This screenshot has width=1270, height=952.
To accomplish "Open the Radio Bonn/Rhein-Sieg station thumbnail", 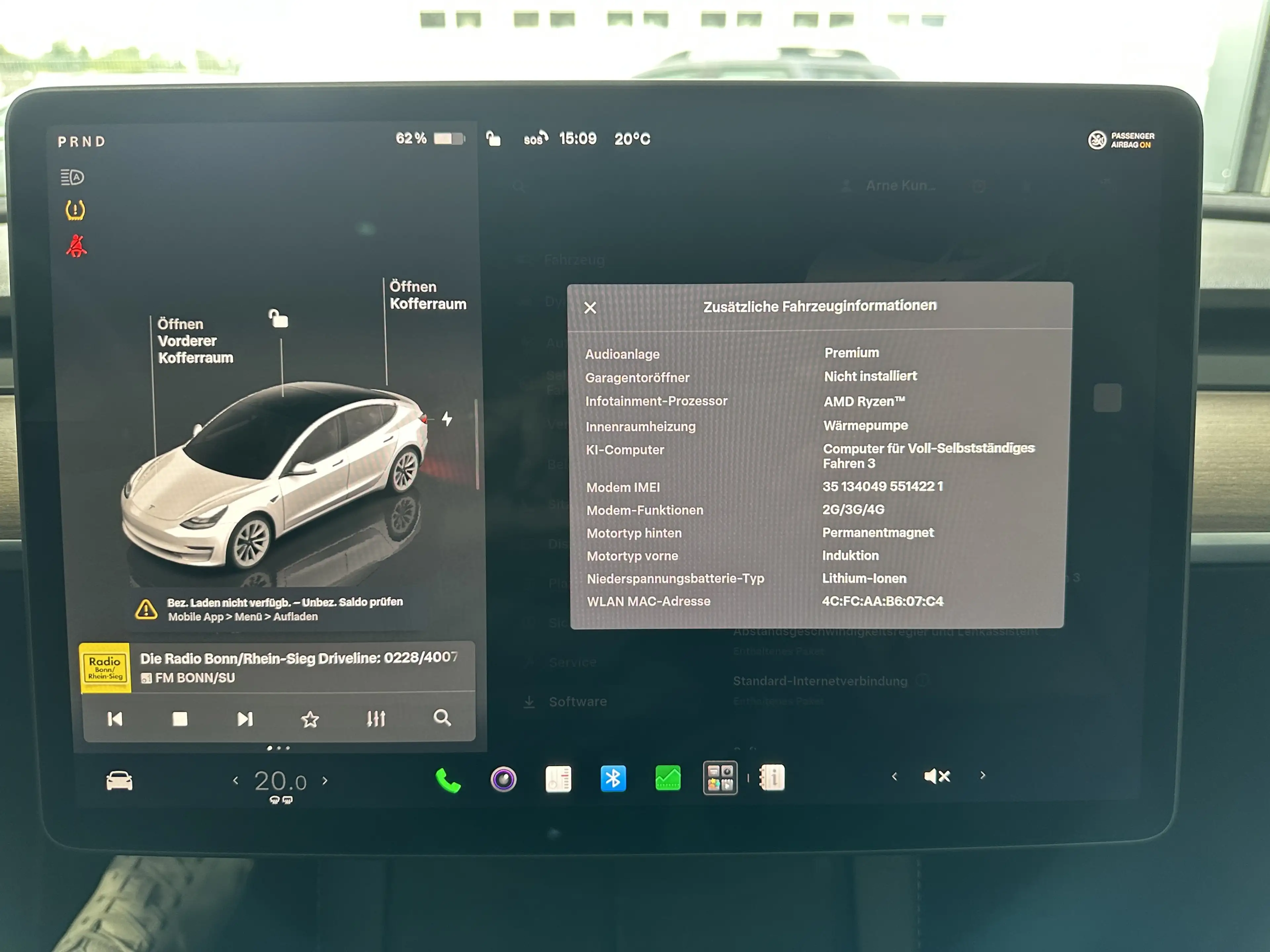I will click(105, 668).
